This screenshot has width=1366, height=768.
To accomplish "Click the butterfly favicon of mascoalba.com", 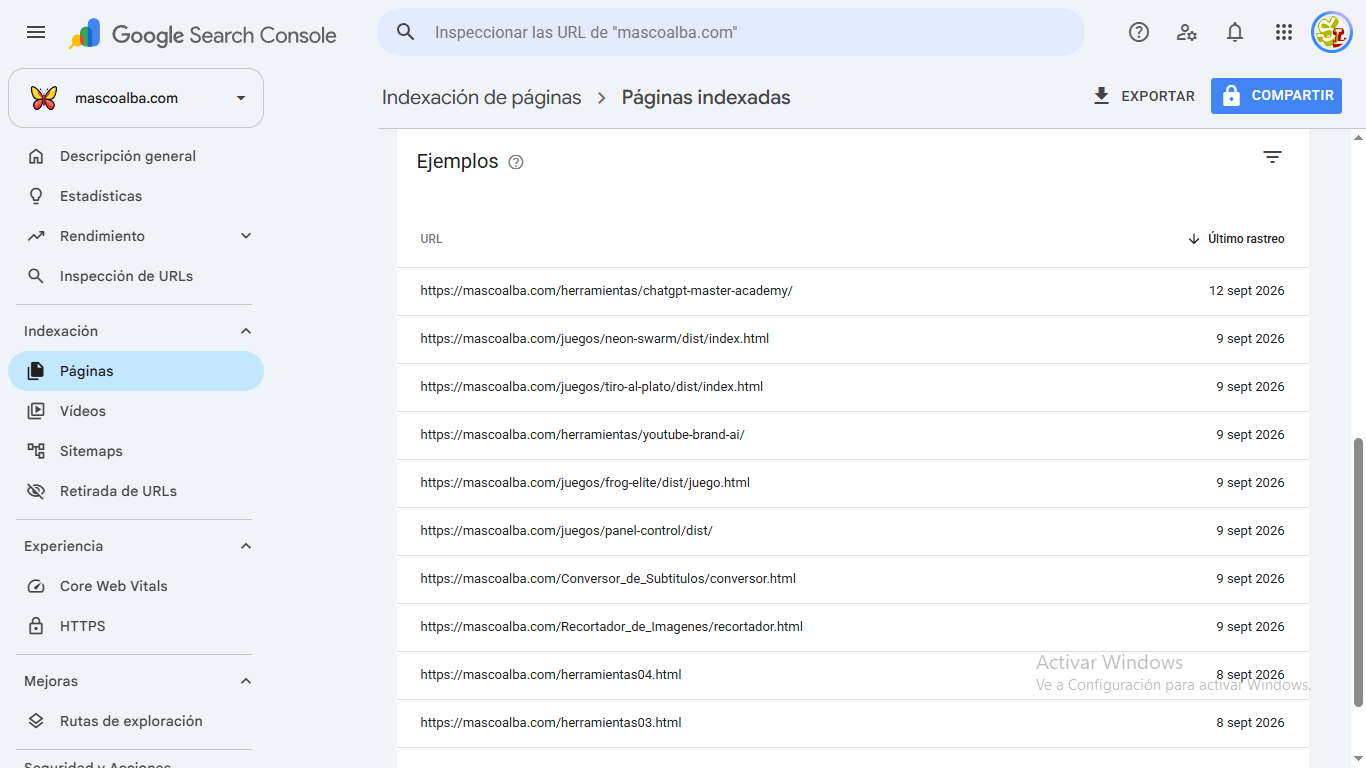I will coord(44,98).
